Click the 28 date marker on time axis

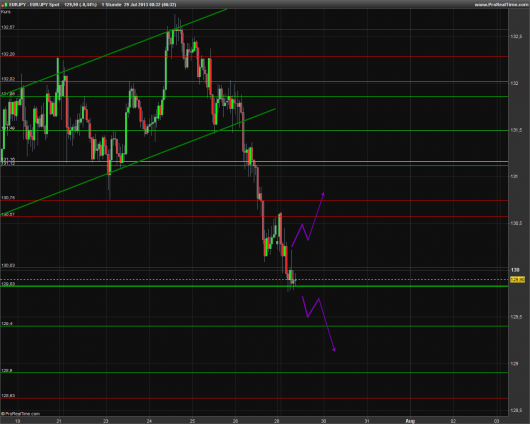[277, 421]
